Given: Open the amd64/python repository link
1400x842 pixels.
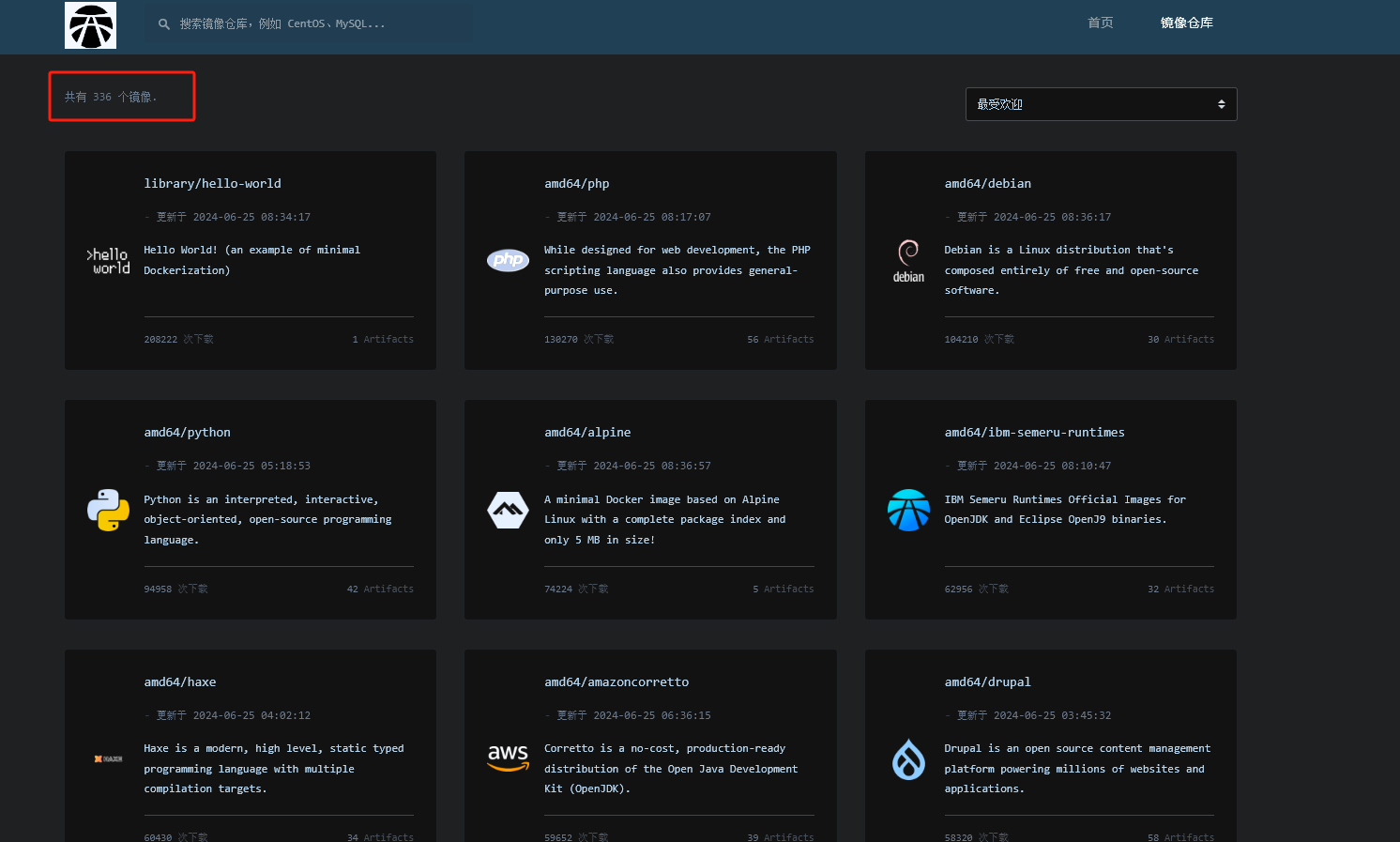Looking at the screenshot, I should coord(187,433).
